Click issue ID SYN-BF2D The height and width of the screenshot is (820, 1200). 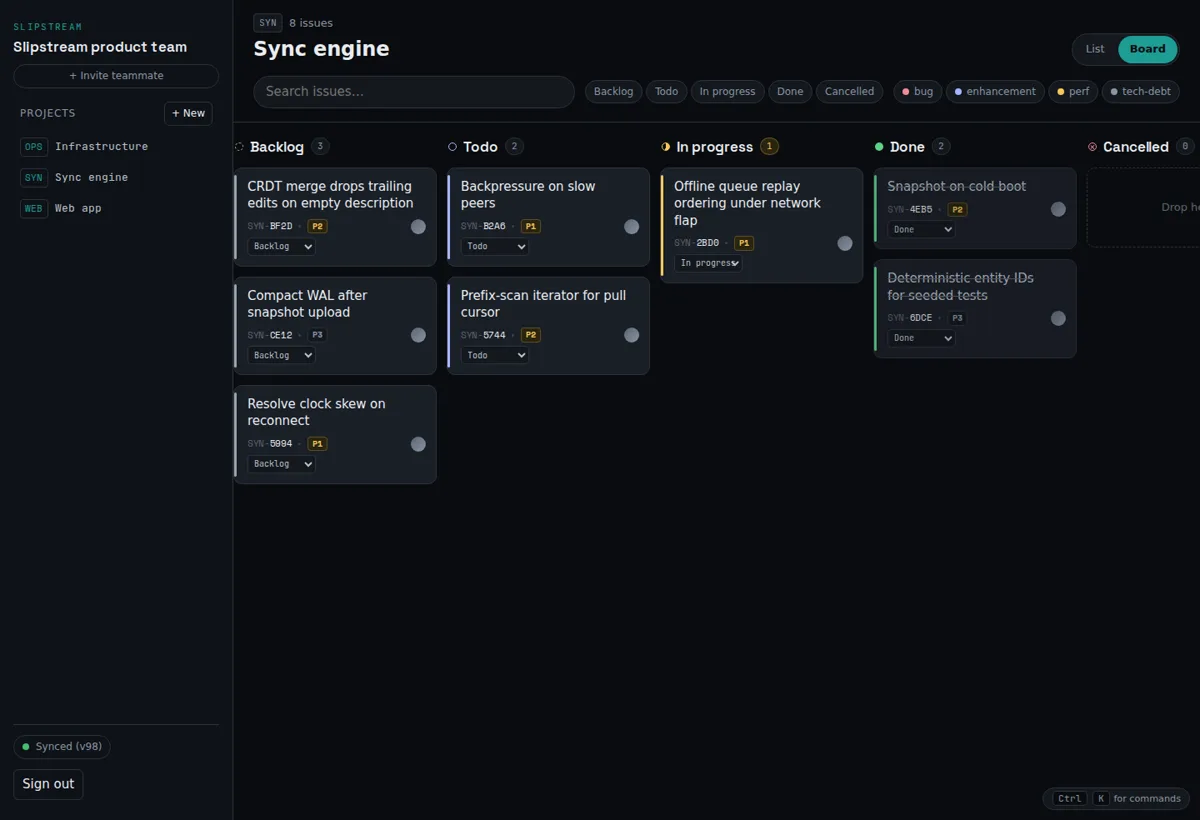[270, 227]
